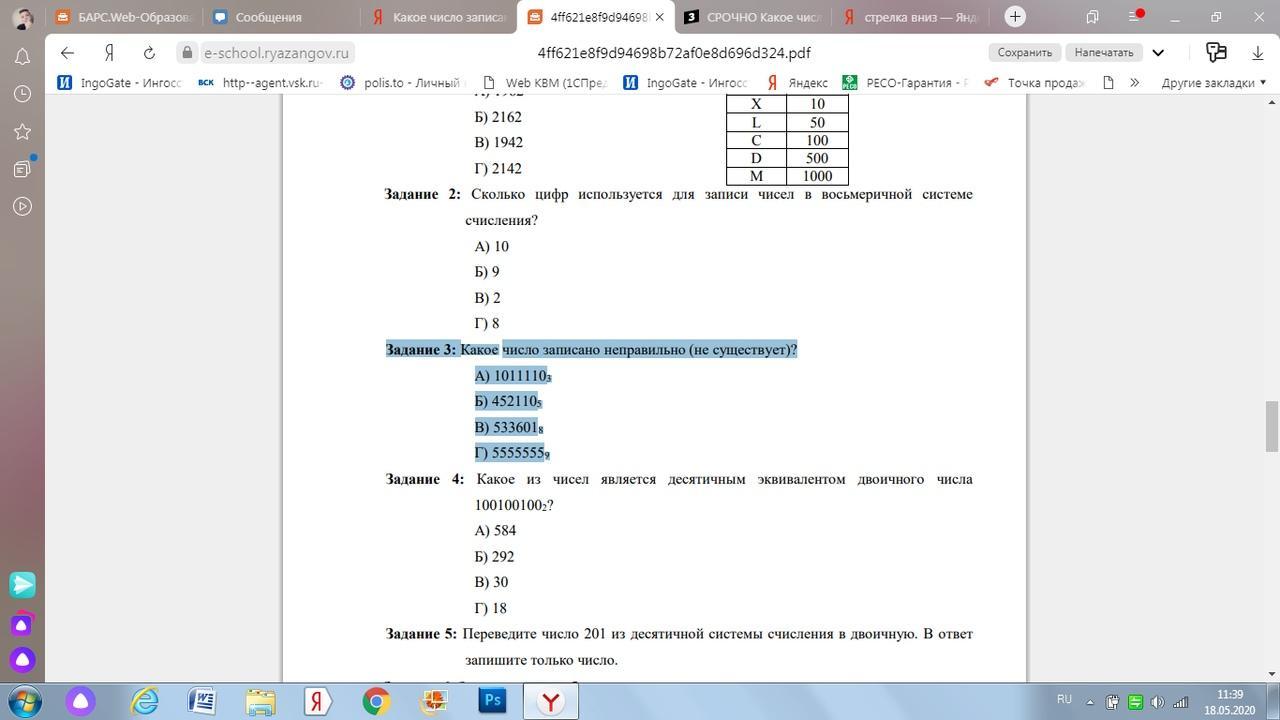Switch to СРОЧНО Какое число tab

point(753,17)
